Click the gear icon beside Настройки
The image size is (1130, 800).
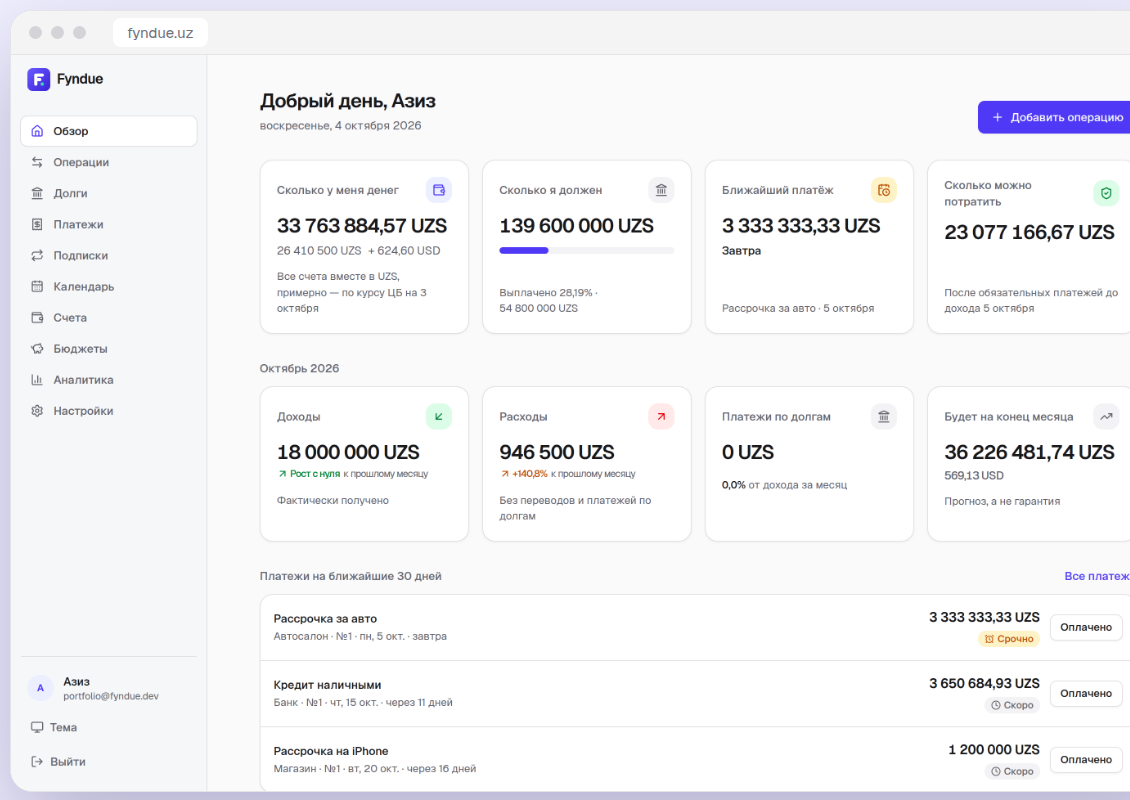(37, 411)
